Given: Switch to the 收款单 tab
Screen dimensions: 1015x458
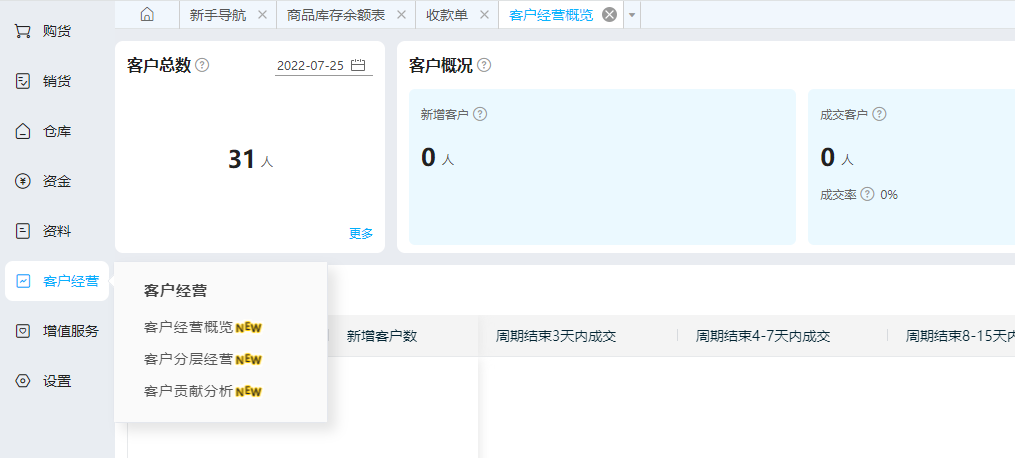Looking at the screenshot, I should [447, 16].
